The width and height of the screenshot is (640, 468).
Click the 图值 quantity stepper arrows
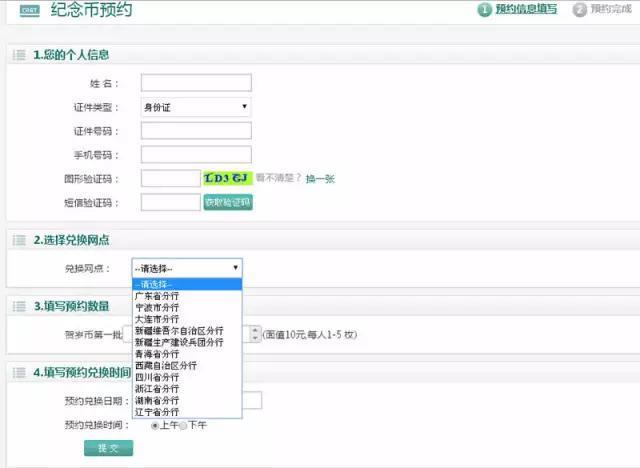(255, 334)
